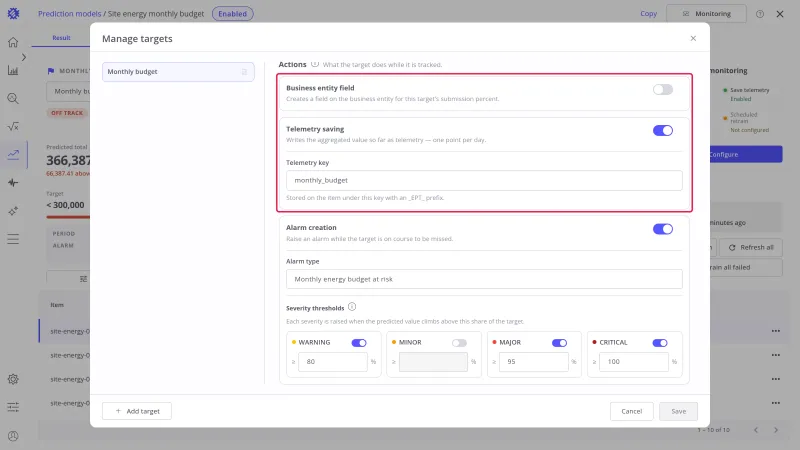Click the Enabled status badge
800x450 pixels.
tap(233, 14)
